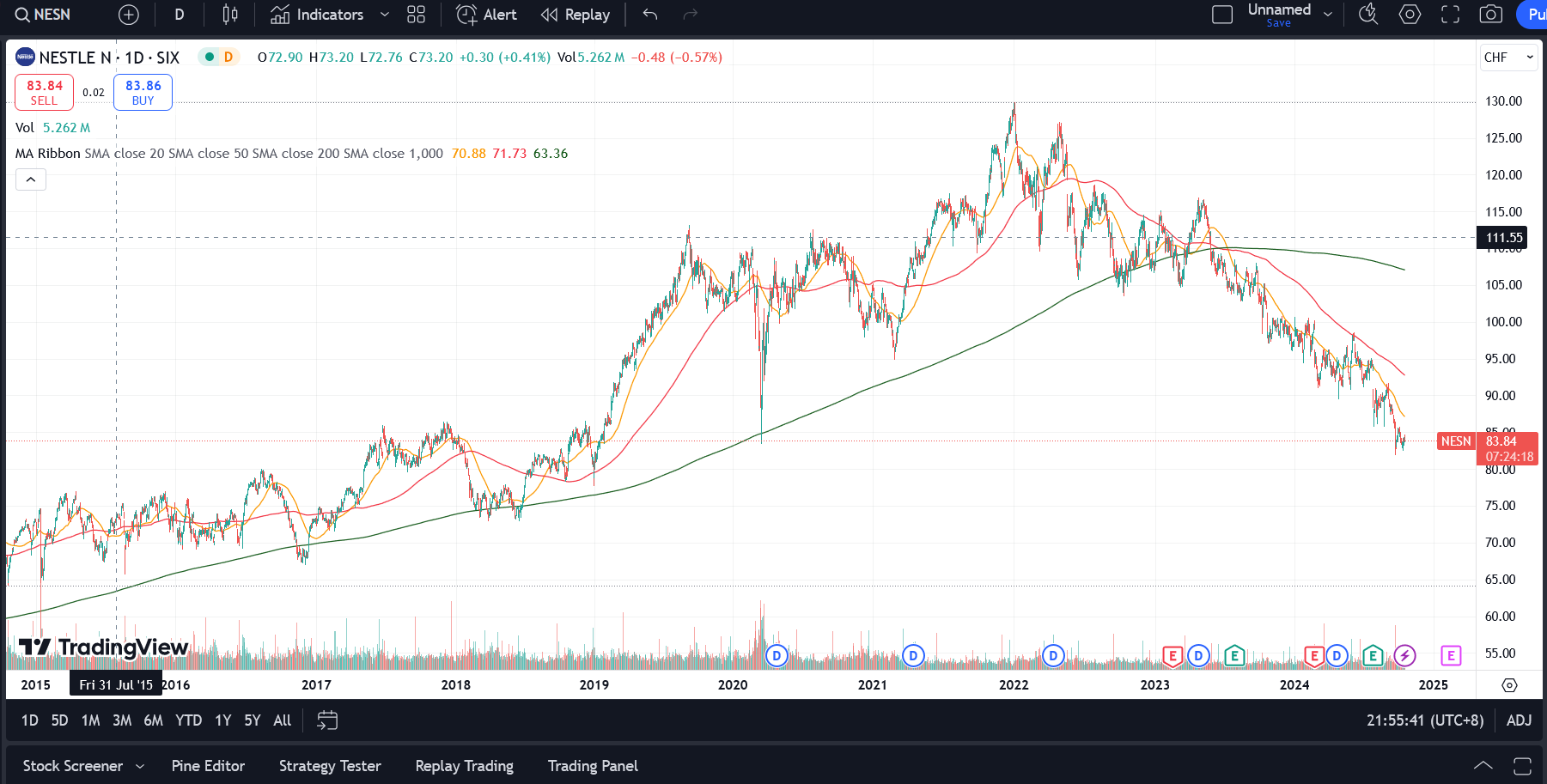The width and height of the screenshot is (1547, 784).
Task: Click the 111.55 crosshair price label
Action: coord(1502,238)
